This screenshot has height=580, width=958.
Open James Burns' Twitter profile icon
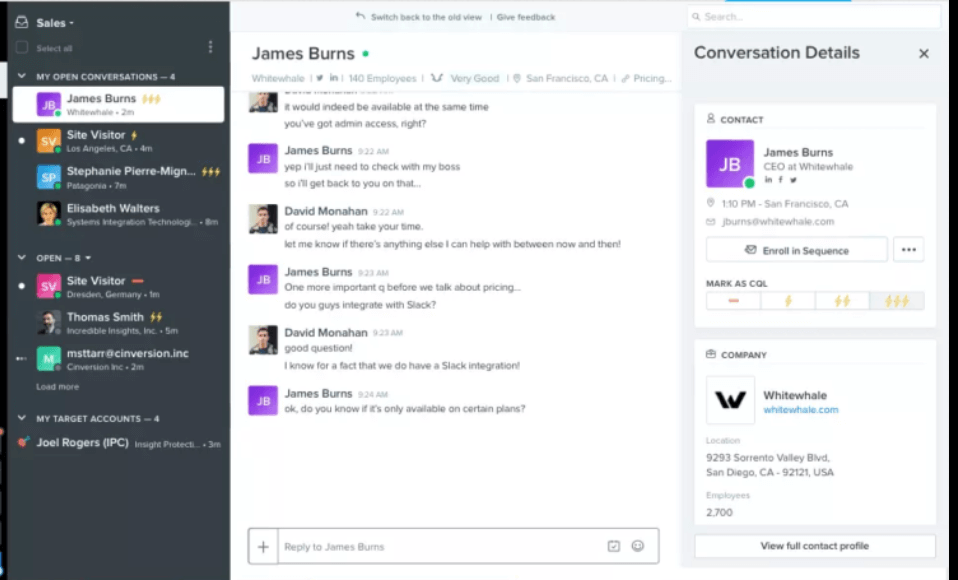[x=793, y=180]
